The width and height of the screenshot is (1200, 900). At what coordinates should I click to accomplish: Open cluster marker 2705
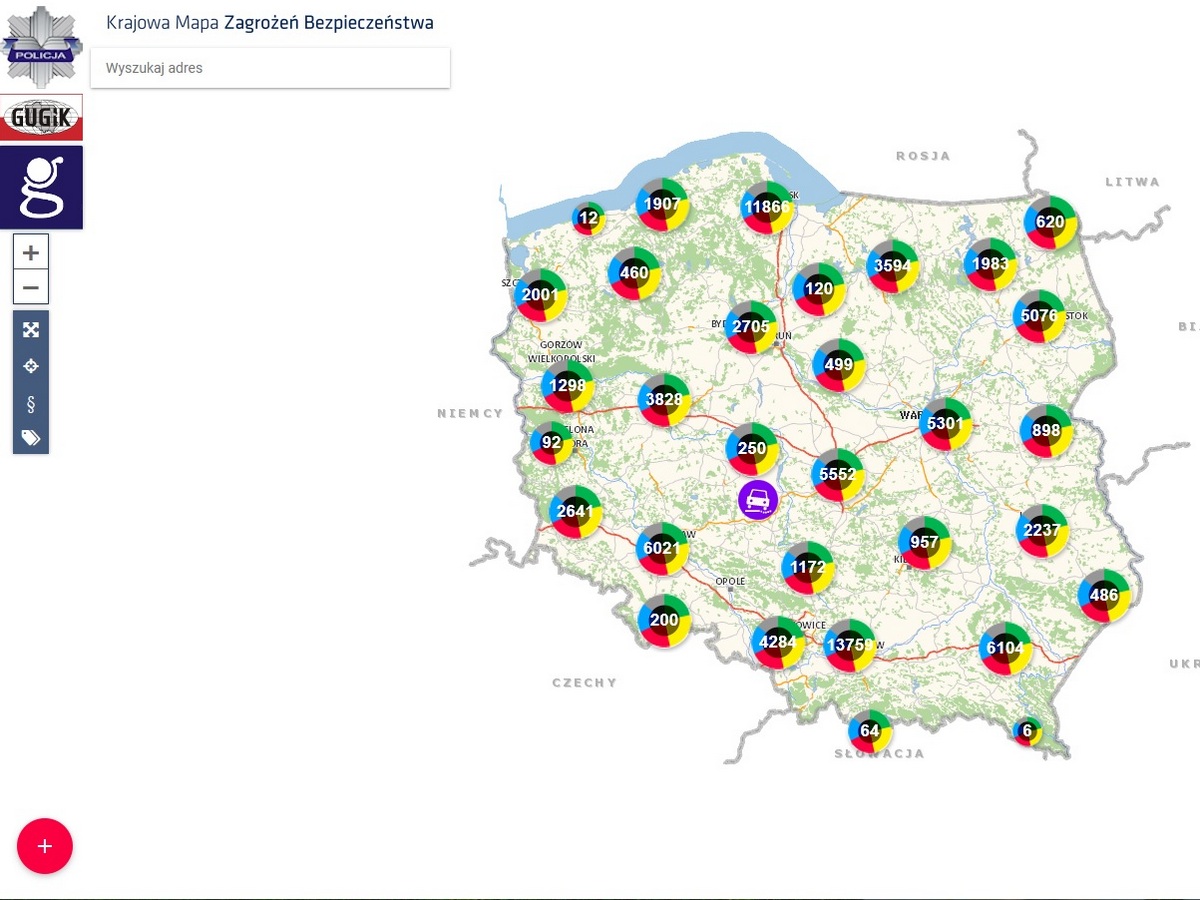coord(751,327)
